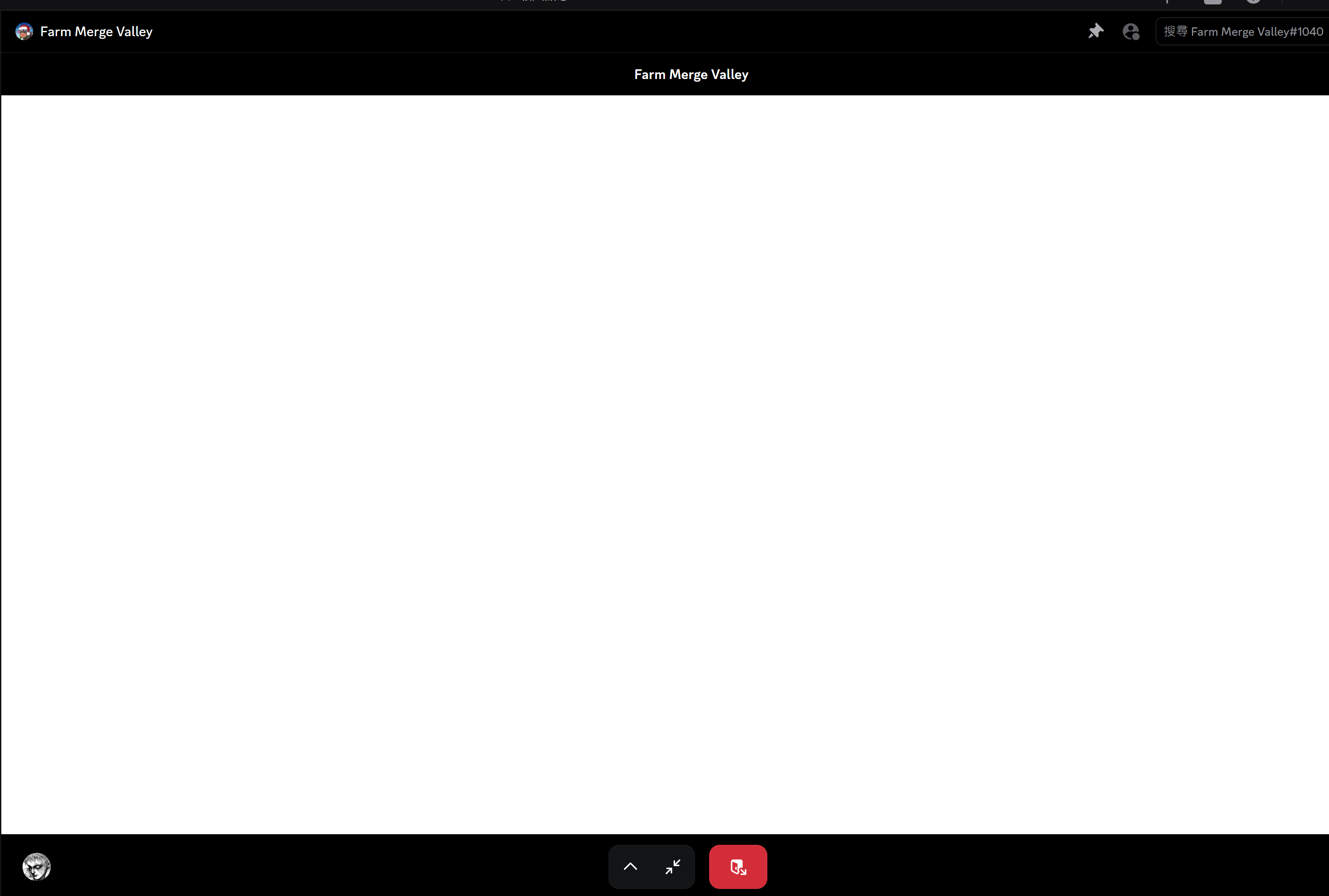The width and height of the screenshot is (1329, 896).
Task: Leave the Farm Merge Valley activity
Action: point(737,866)
